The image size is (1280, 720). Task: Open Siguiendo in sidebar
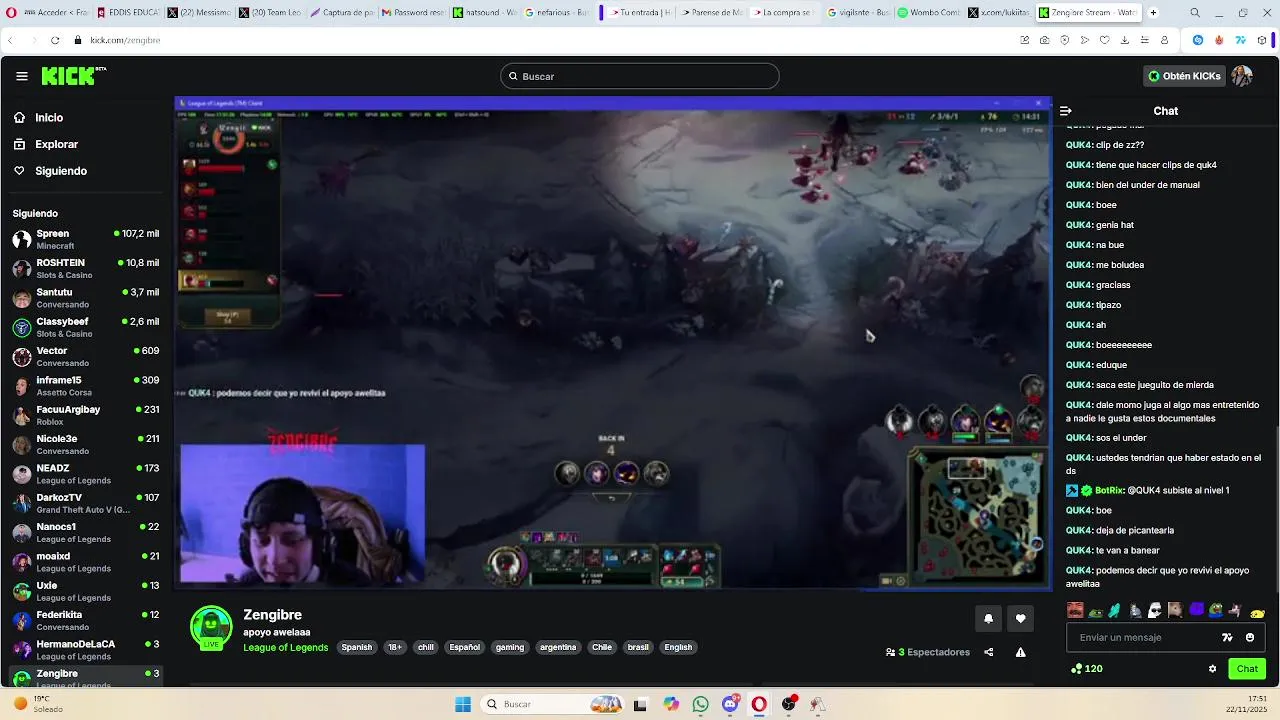tap(50, 171)
